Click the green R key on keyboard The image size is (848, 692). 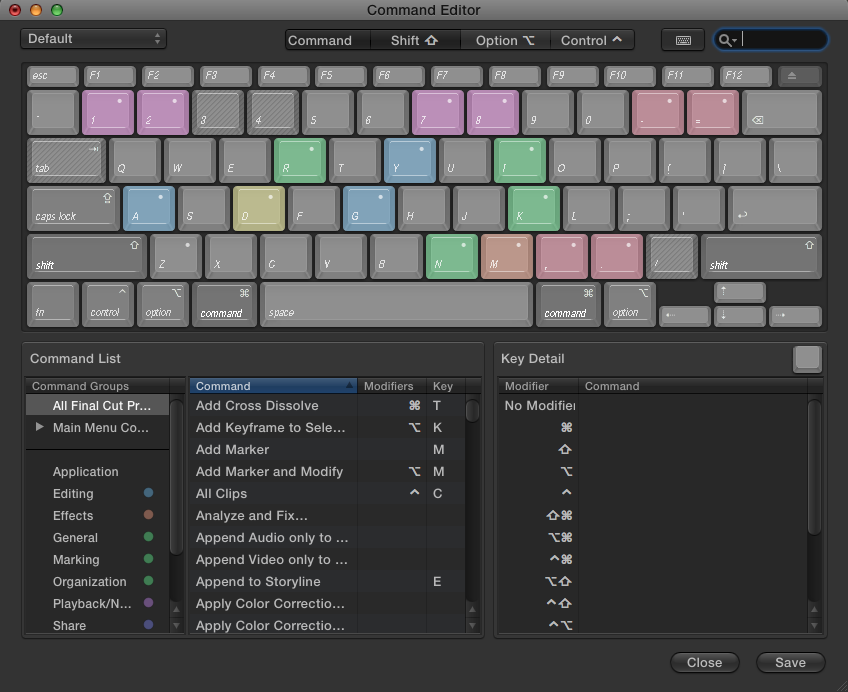coord(299,160)
